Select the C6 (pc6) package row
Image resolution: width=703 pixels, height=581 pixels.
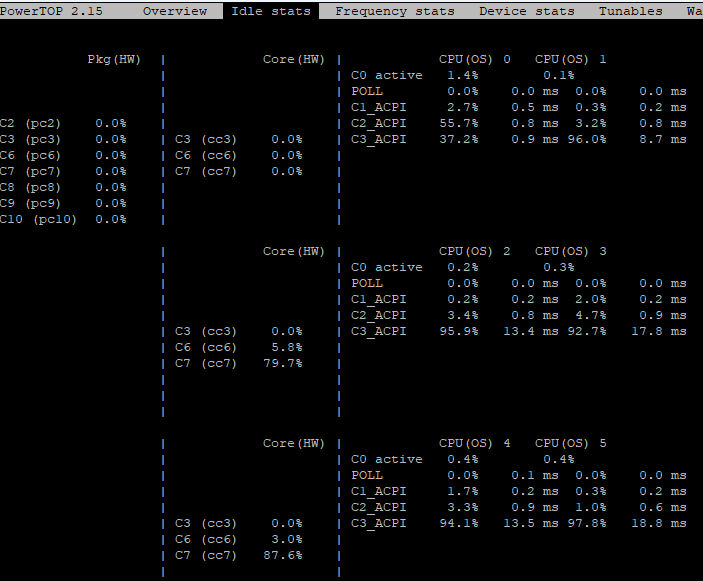click(x=63, y=156)
